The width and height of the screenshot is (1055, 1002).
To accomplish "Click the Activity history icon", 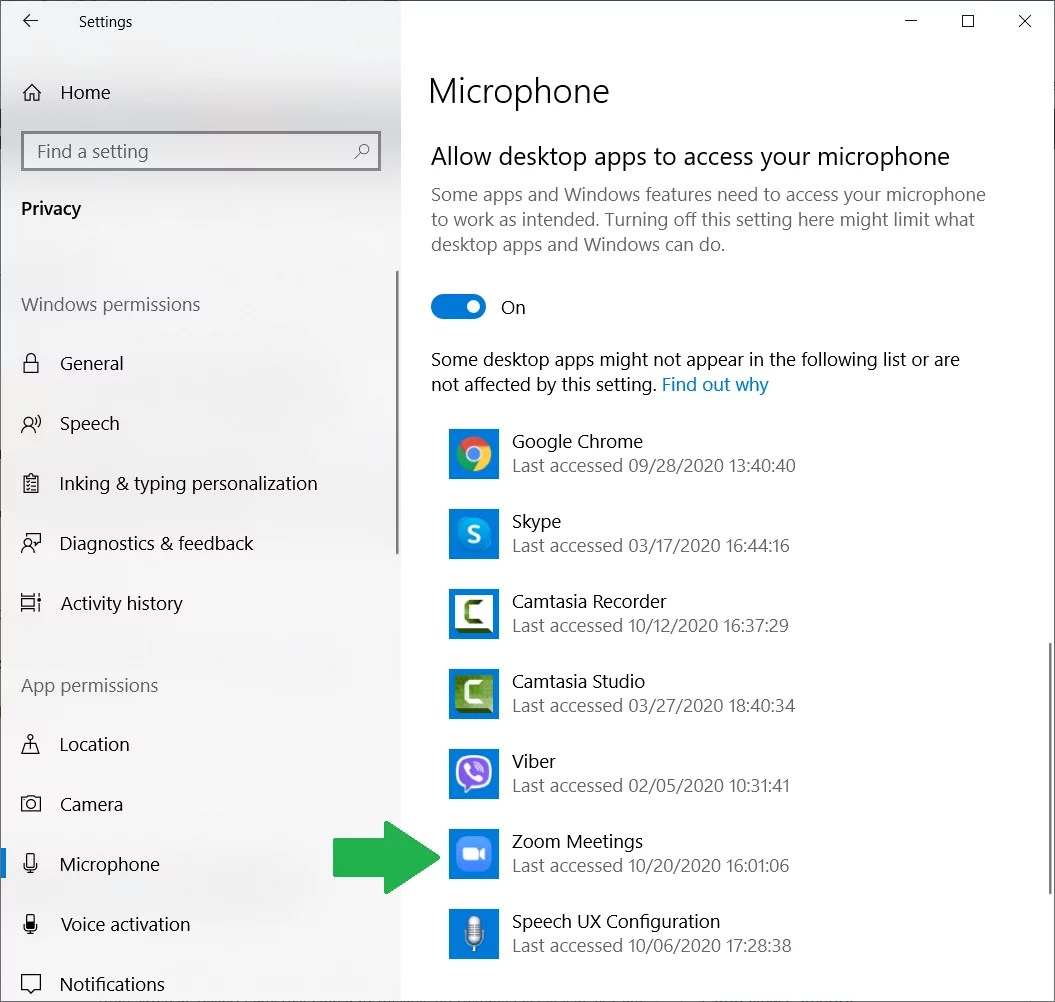I will click(31, 603).
